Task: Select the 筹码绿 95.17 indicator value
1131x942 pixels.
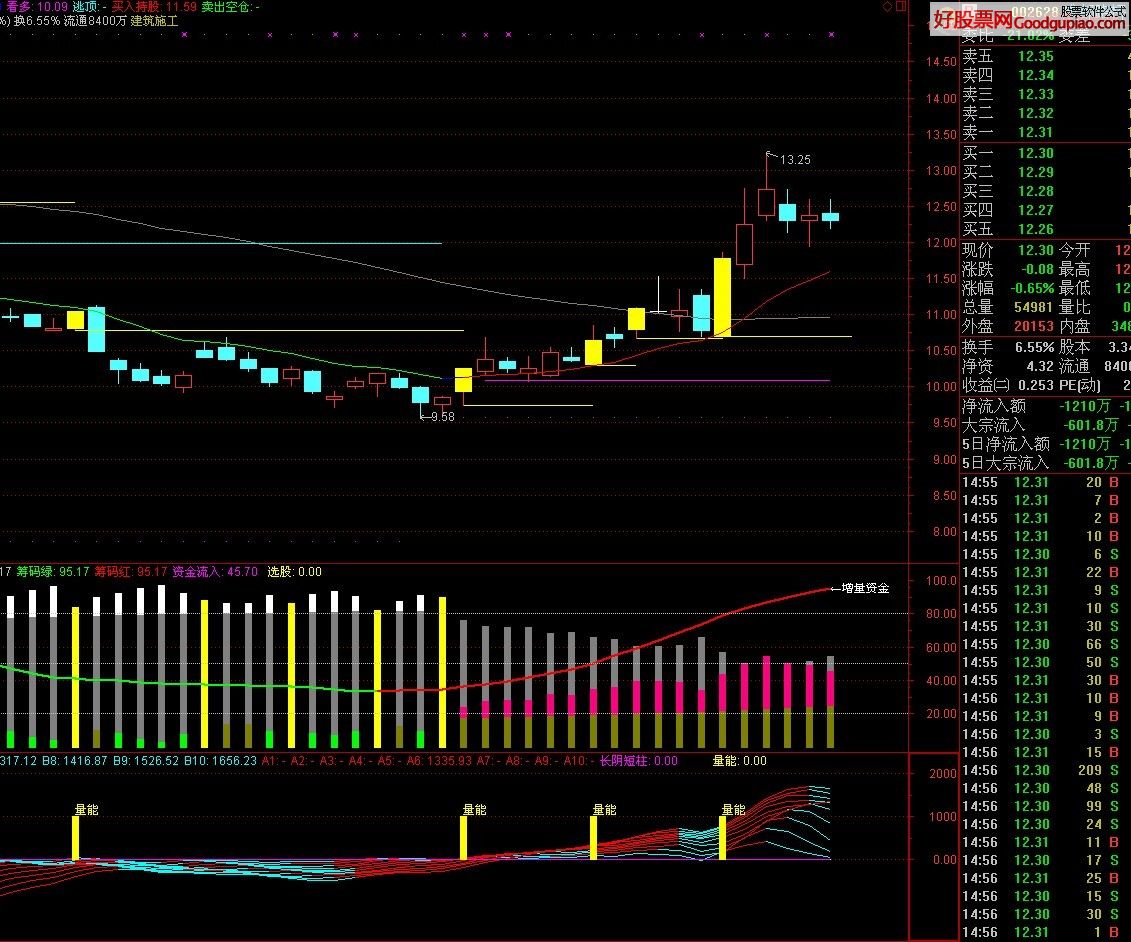Action: pyautogui.click(x=53, y=572)
